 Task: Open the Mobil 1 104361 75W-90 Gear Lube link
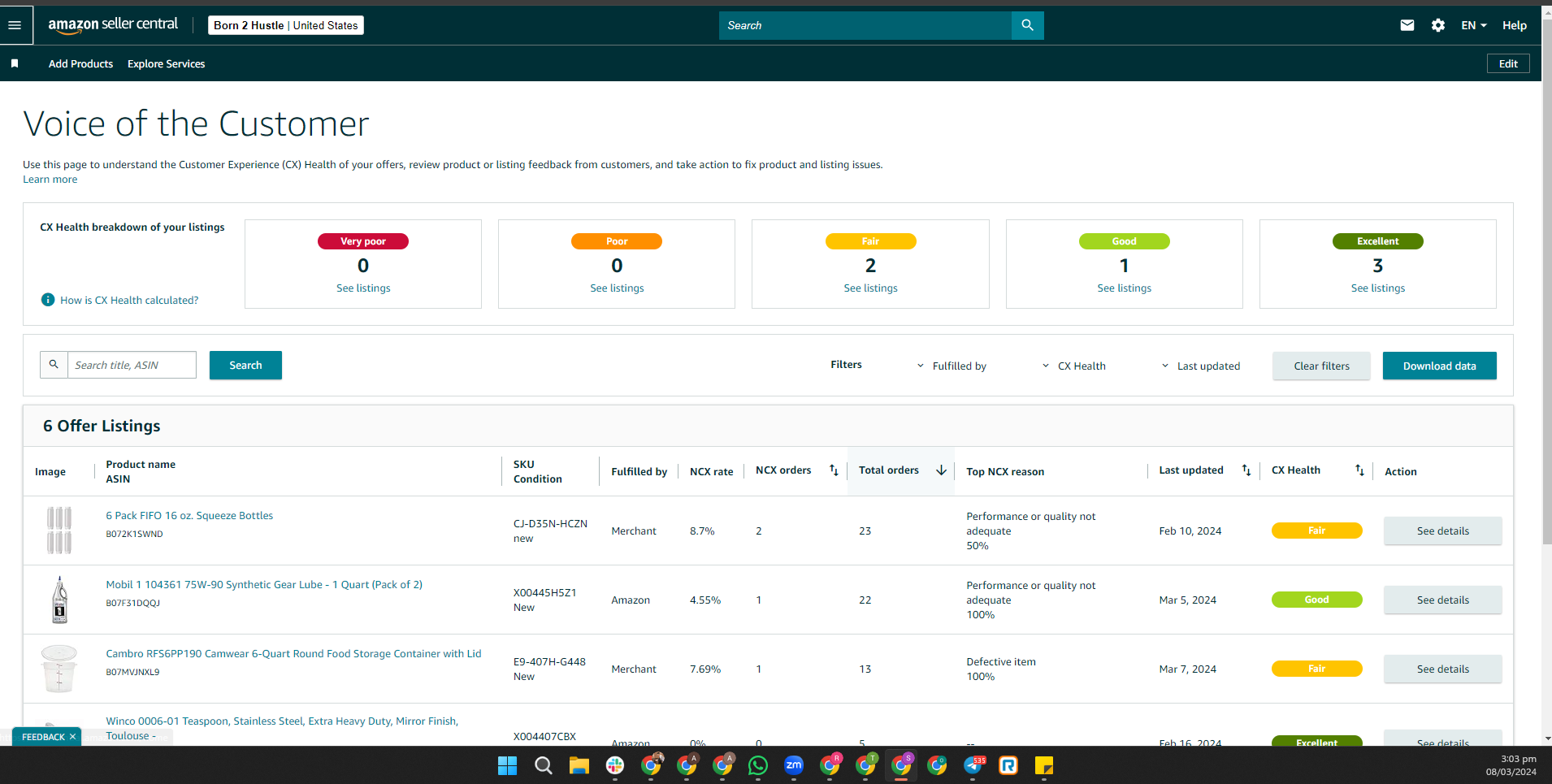(x=264, y=584)
